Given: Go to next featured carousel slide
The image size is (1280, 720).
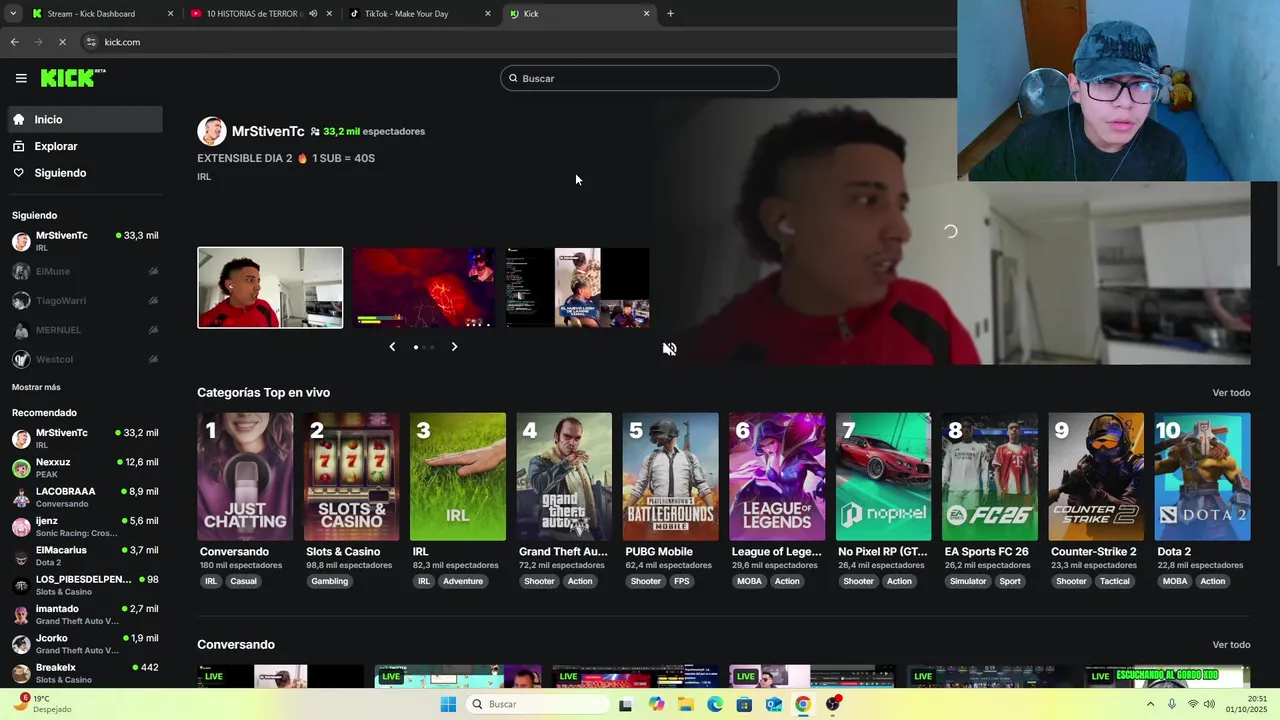Looking at the screenshot, I should (454, 347).
